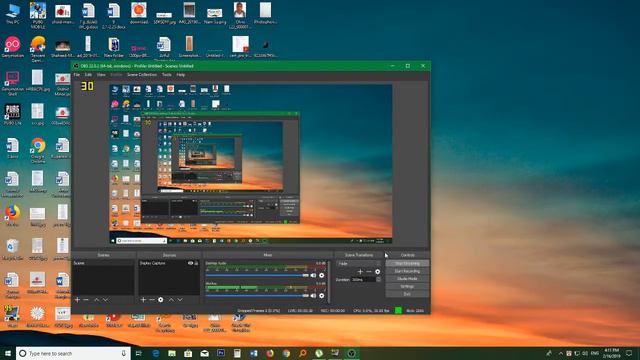
Task: Open transition properties gear icon
Action: 378,271
